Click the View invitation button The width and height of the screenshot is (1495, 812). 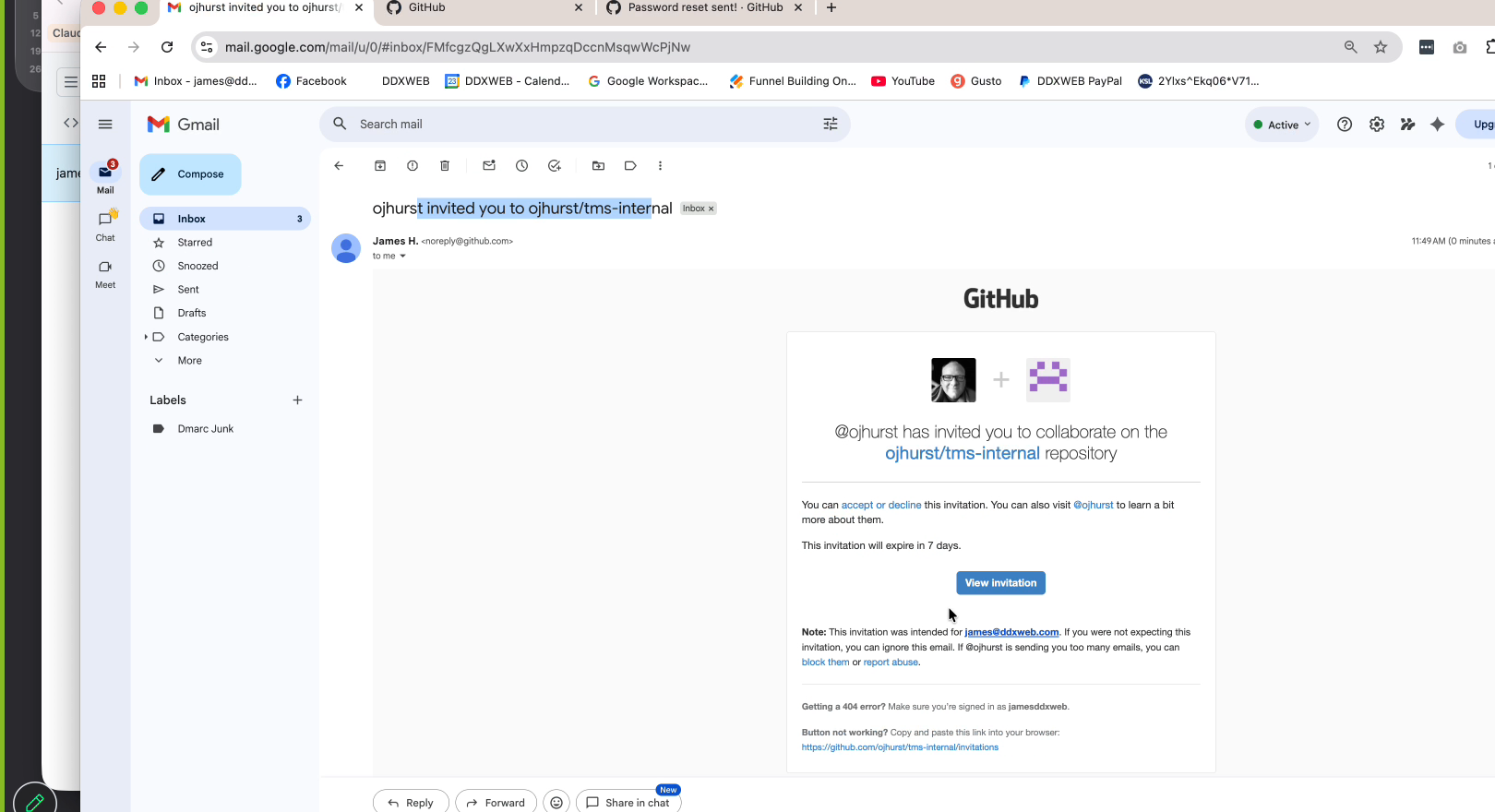[x=1000, y=583]
